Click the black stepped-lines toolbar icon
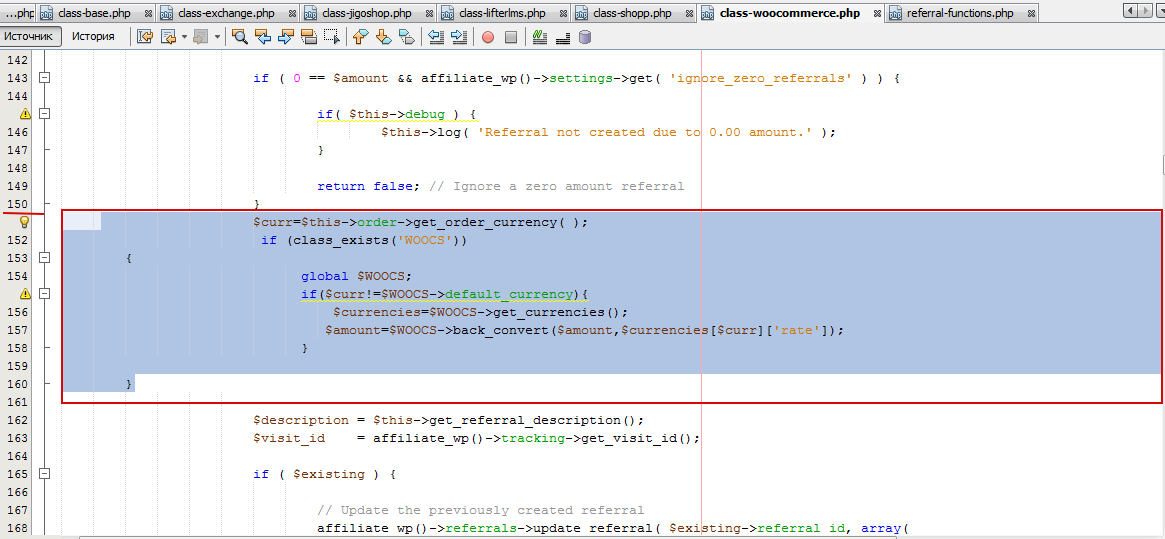The width and height of the screenshot is (1165, 539). pyautogui.click(x=562, y=36)
